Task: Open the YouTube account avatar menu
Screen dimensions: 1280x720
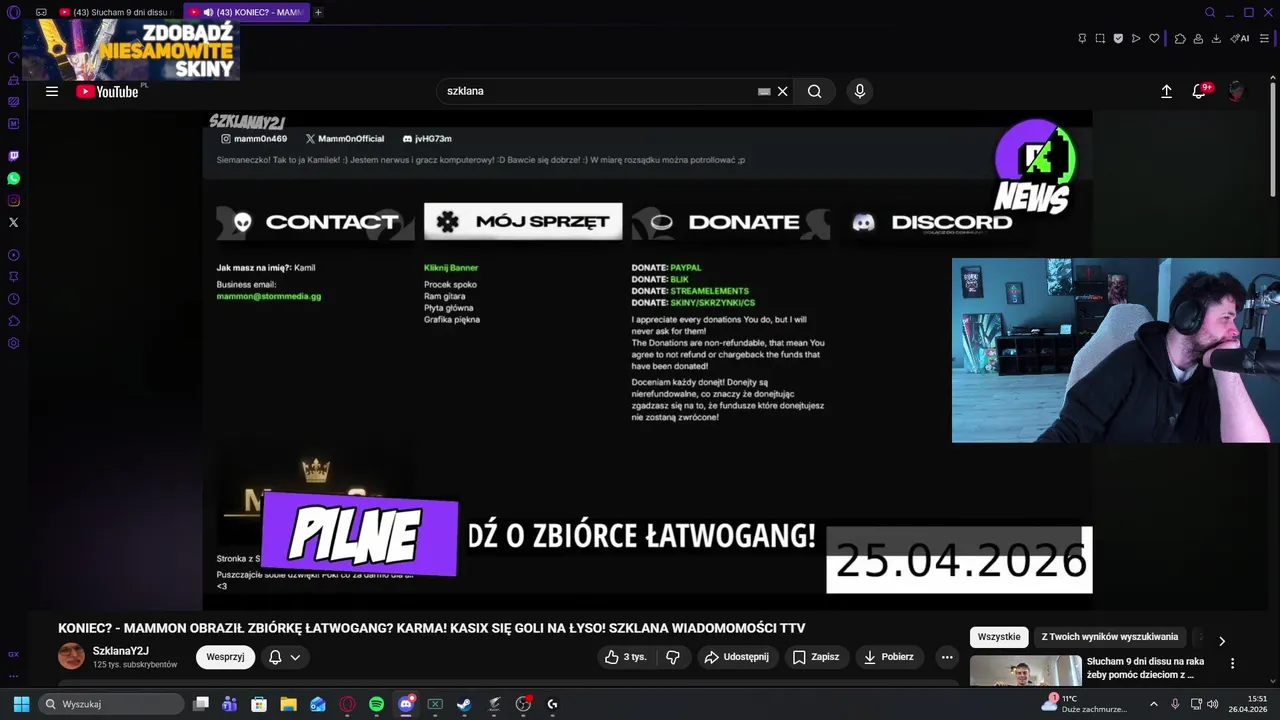Action: [x=1237, y=91]
